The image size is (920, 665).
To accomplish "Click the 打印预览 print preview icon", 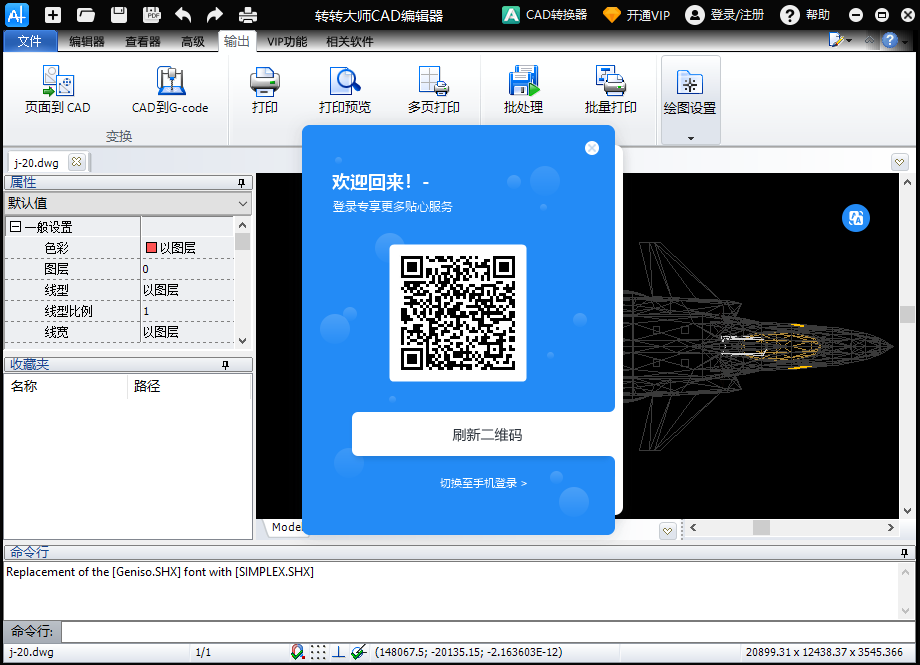I will pyautogui.click(x=344, y=82).
